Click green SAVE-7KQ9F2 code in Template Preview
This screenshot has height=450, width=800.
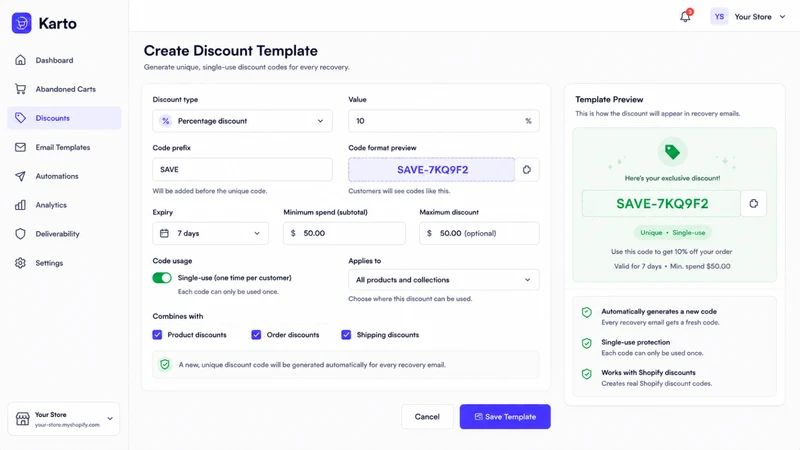tap(662, 204)
